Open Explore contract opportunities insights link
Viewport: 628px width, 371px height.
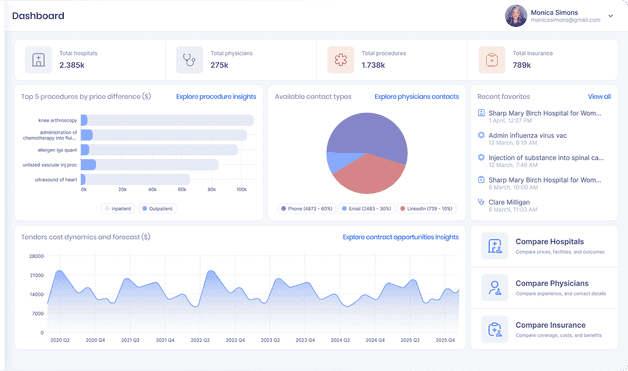click(401, 237)
